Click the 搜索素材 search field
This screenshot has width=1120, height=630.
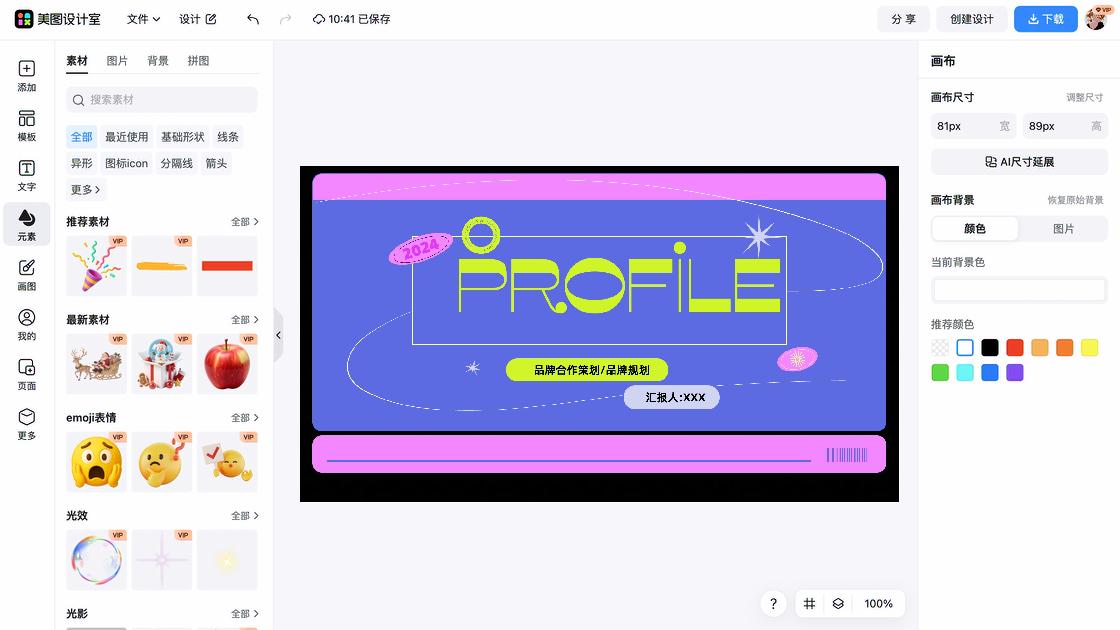click(161, 100)
